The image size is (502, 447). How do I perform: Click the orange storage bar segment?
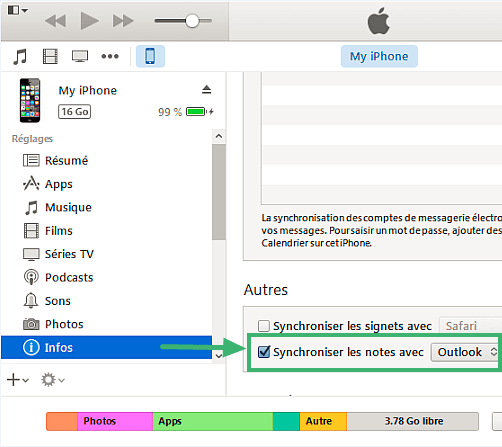[x=62, y=421]
